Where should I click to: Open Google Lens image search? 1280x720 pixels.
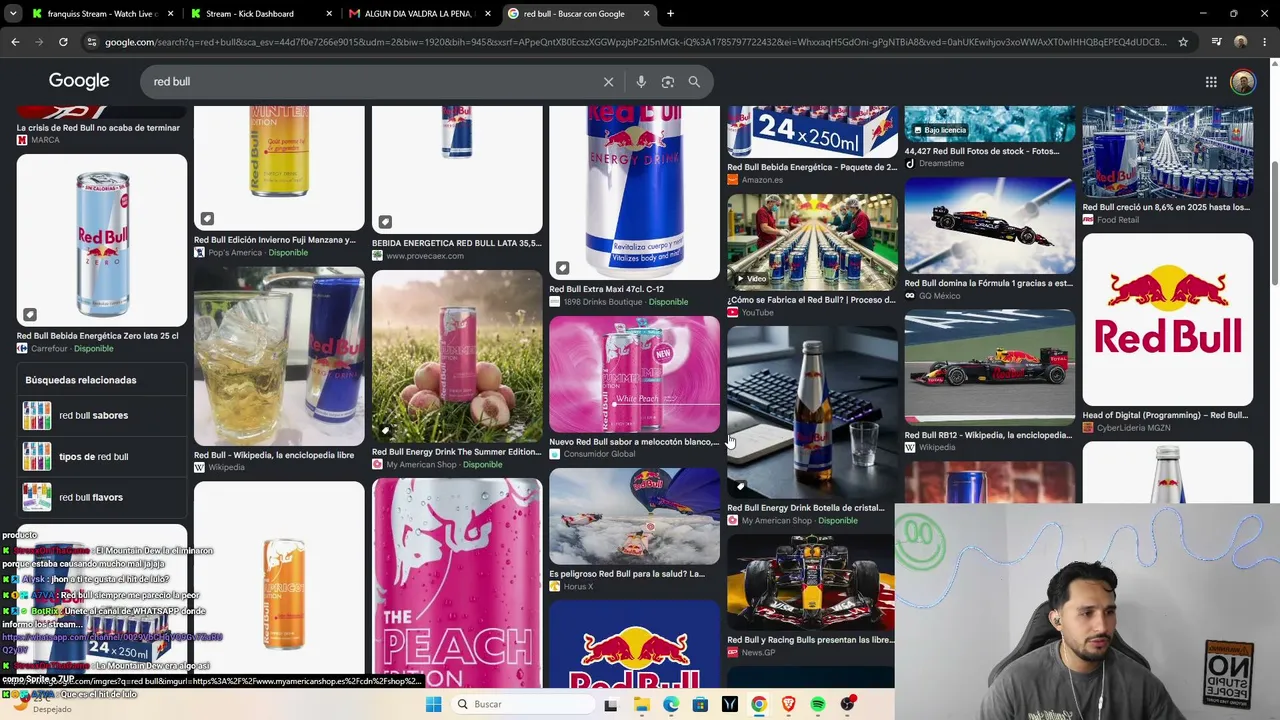[x=668, y=82]
